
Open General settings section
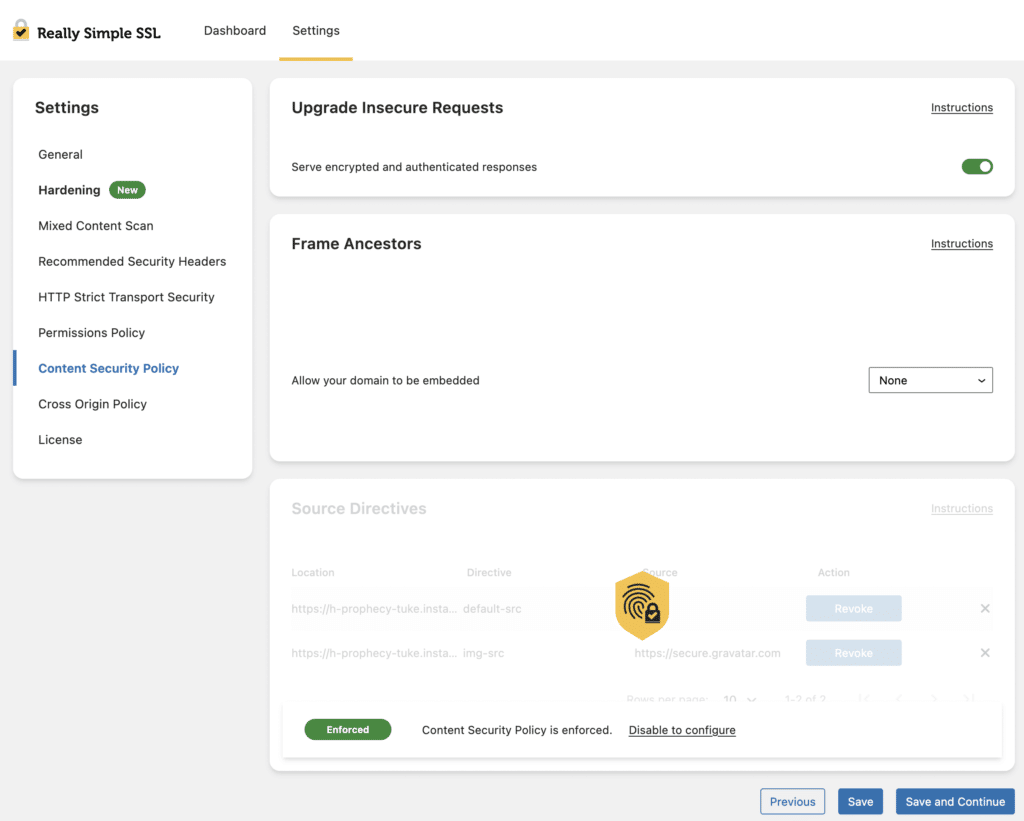(x=60, y=155)
